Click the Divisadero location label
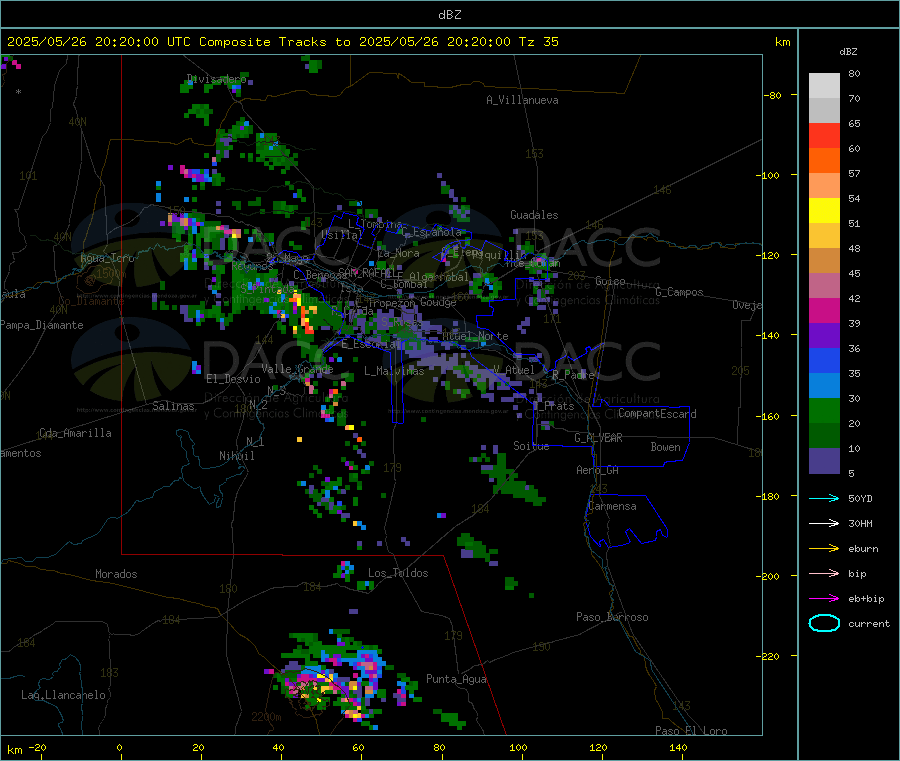900x761 pixels. click(x=216, y=79)
